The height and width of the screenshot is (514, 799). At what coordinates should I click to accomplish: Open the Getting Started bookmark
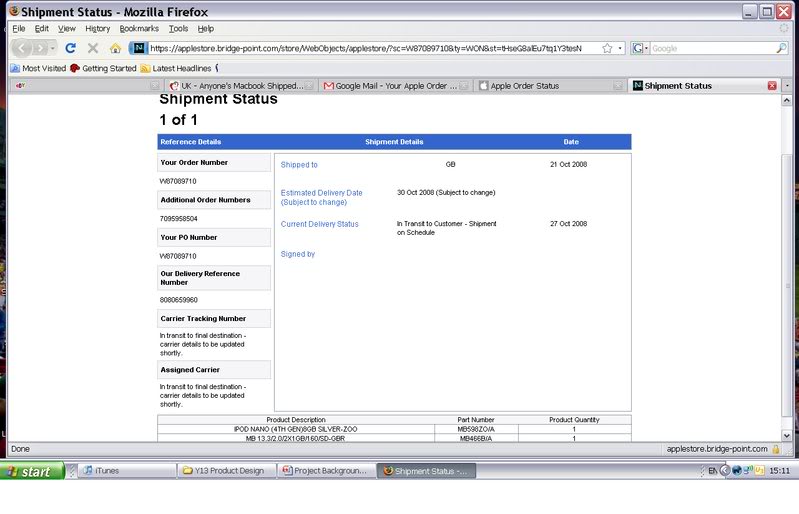click(103, 68)
